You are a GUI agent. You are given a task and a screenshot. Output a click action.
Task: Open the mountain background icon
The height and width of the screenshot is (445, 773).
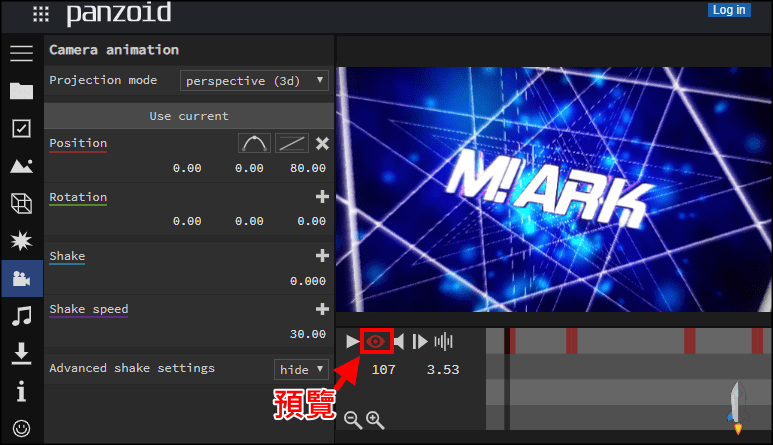click(21, 166)
